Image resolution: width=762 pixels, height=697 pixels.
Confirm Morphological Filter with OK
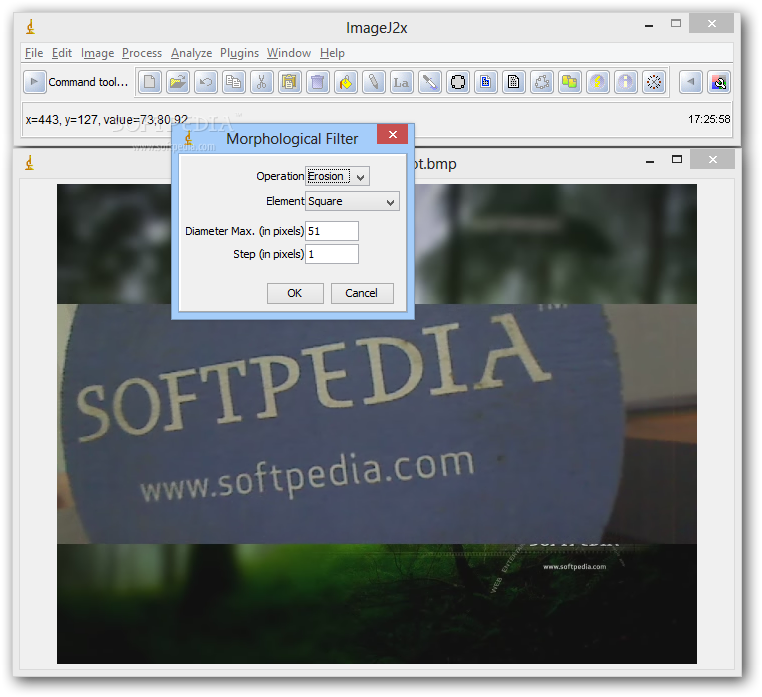[x=295, y=294]
